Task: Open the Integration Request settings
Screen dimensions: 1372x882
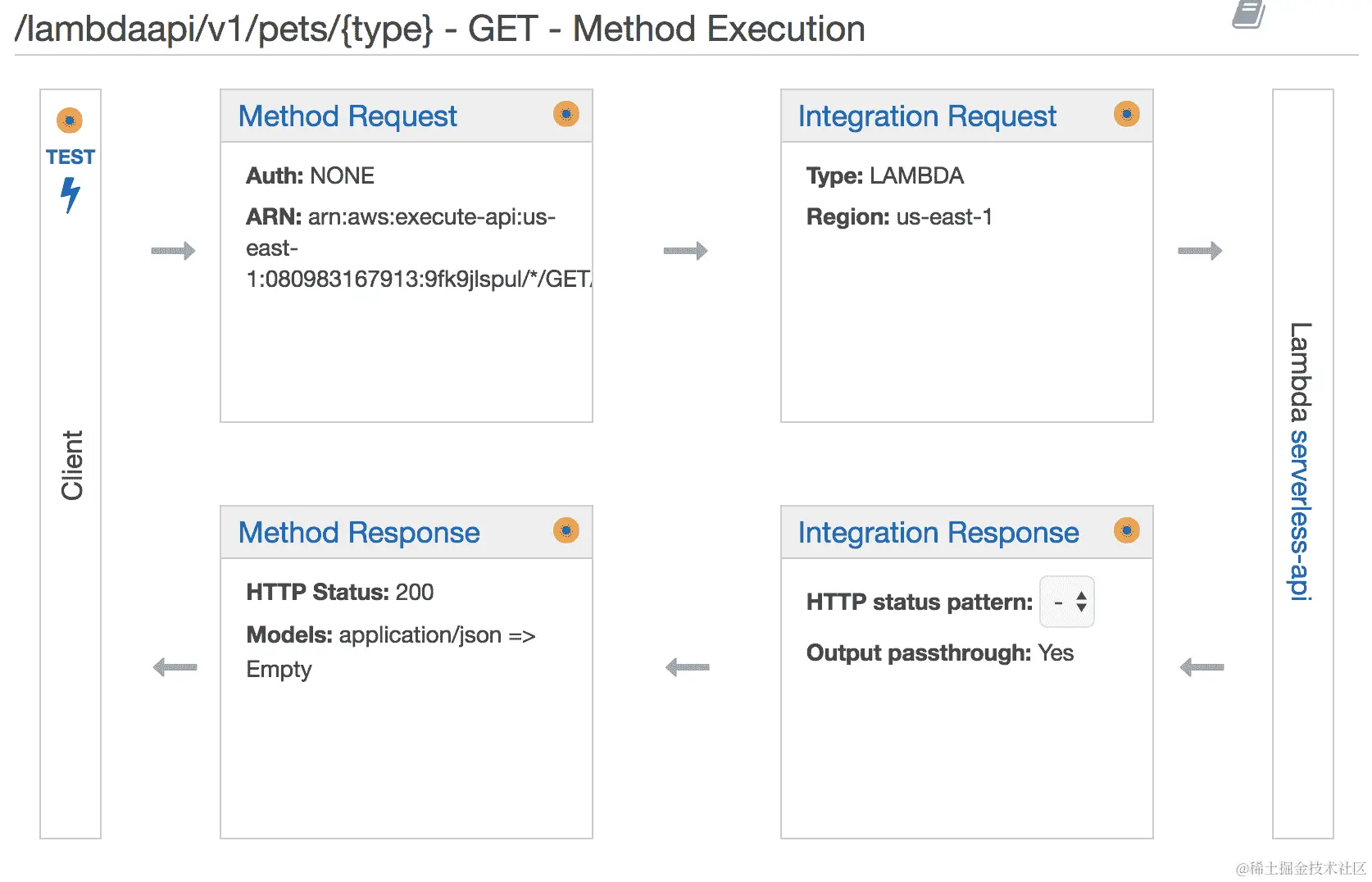Action: [x=927, y=116]
